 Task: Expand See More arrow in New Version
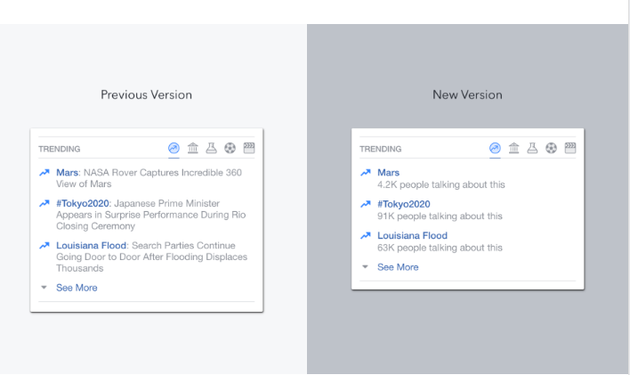(365, 266)
